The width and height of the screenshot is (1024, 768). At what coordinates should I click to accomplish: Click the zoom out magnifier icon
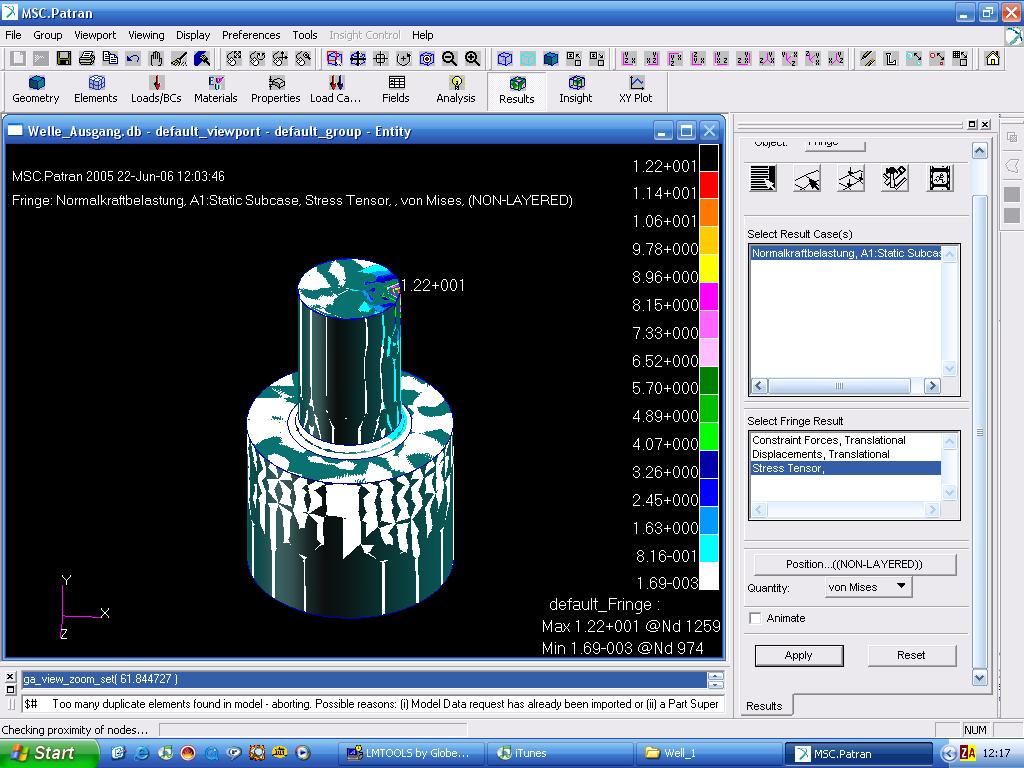coord(449,58)
